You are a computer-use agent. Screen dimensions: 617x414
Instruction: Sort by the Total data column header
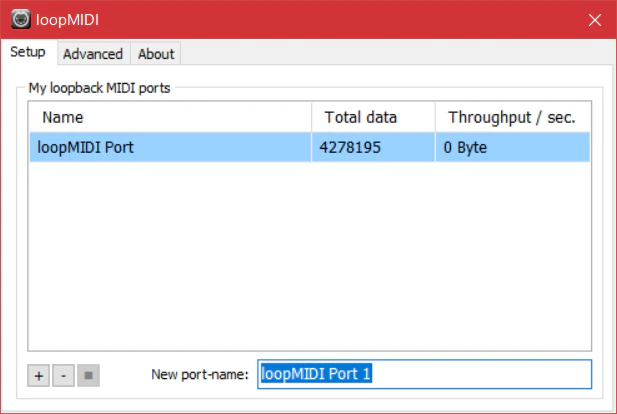[x=373, y=117]
